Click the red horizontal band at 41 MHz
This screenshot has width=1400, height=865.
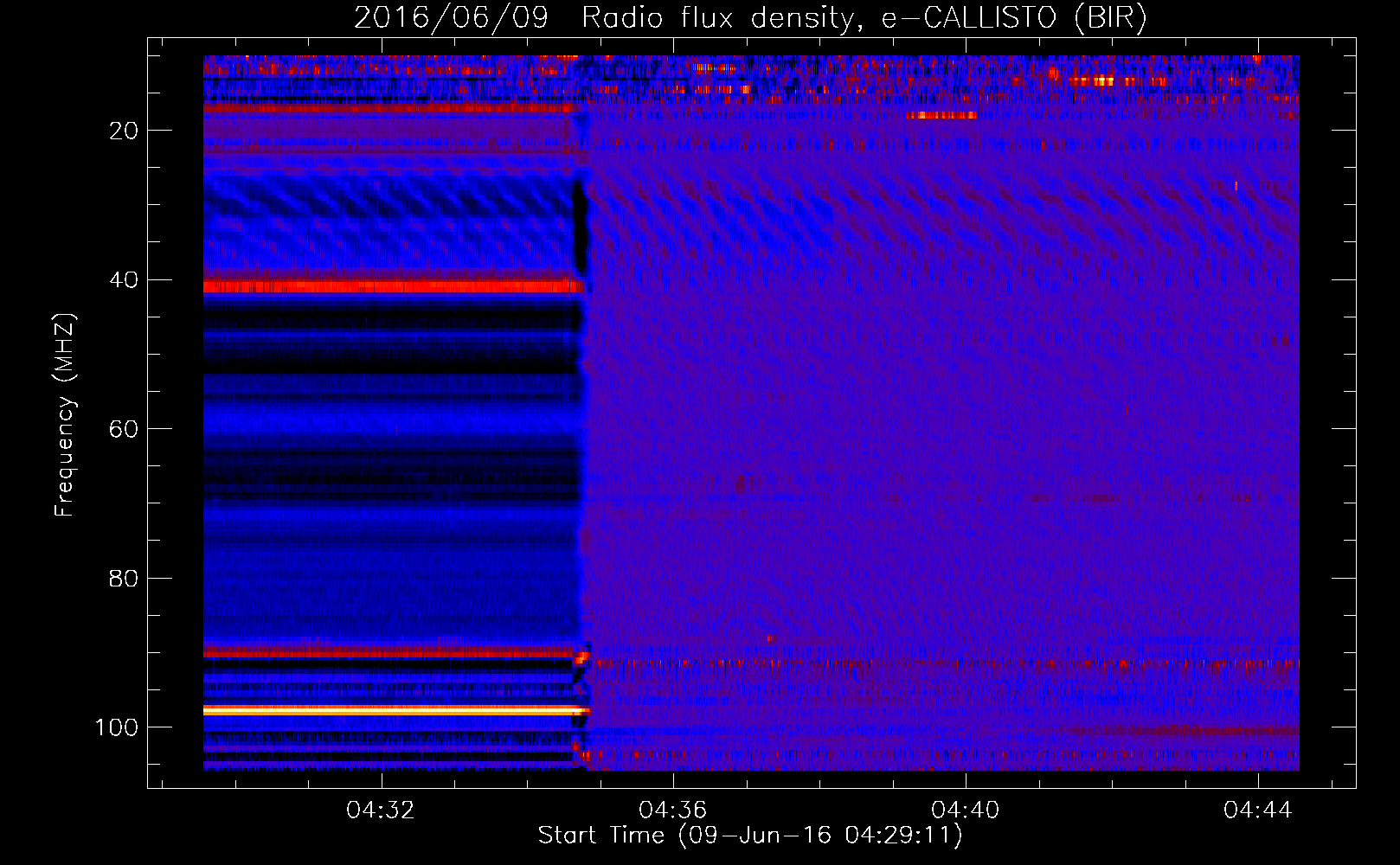(x=394, y=286)
